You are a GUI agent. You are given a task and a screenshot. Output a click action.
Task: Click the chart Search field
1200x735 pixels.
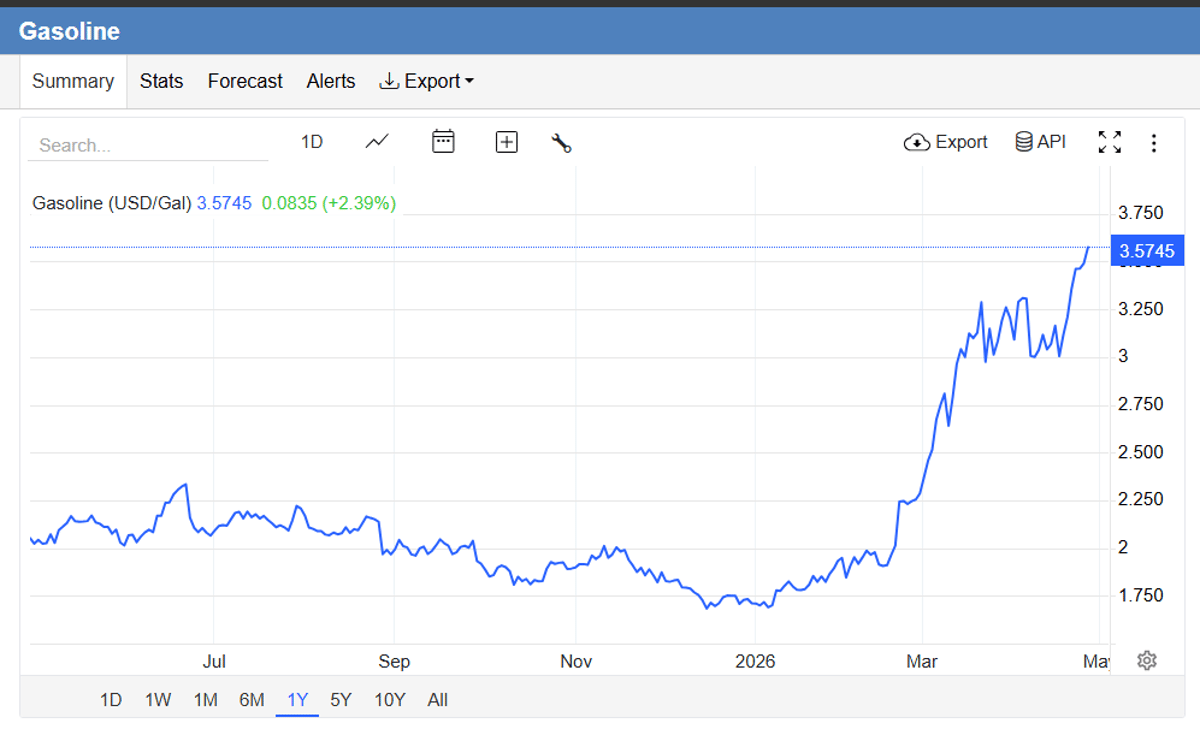click(148, 145)
